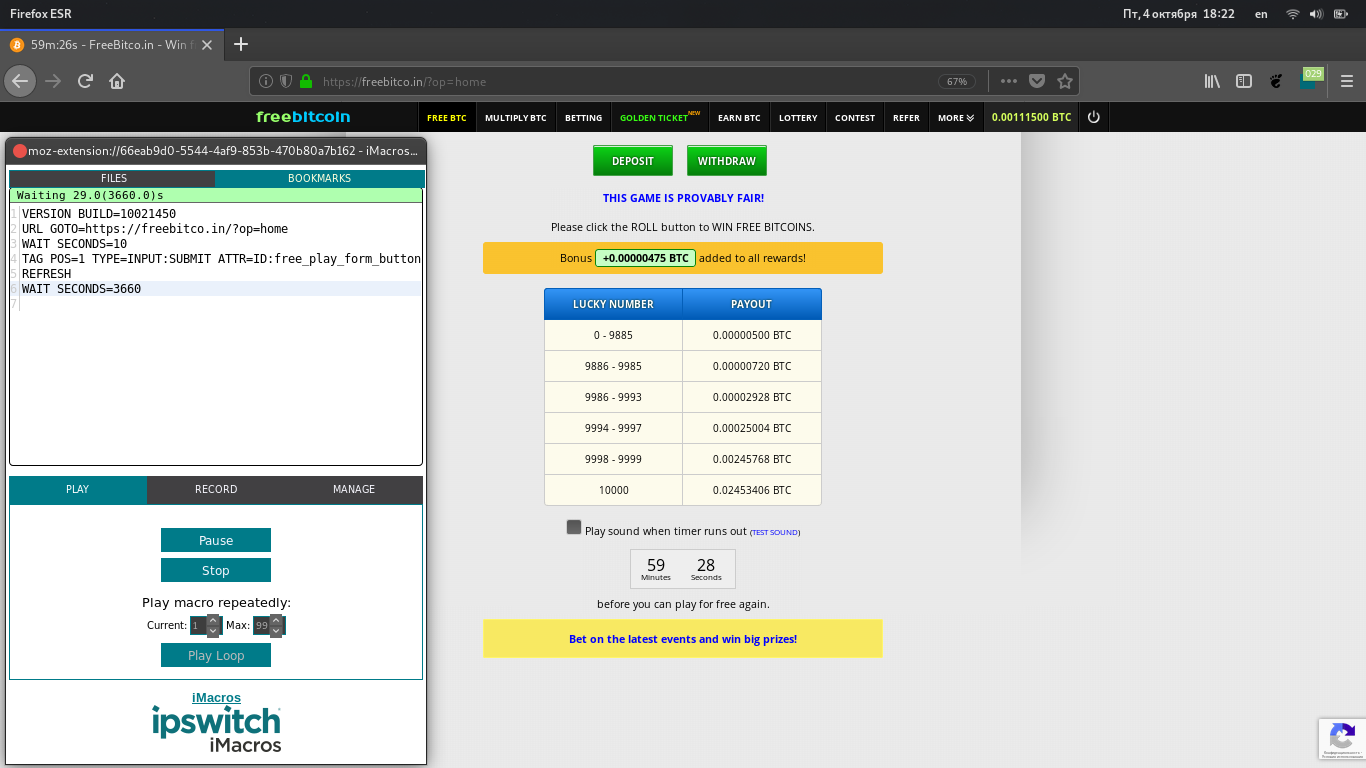Click the Firefox reload page icon
1366x768 pixels.
(x=86, y=81)
